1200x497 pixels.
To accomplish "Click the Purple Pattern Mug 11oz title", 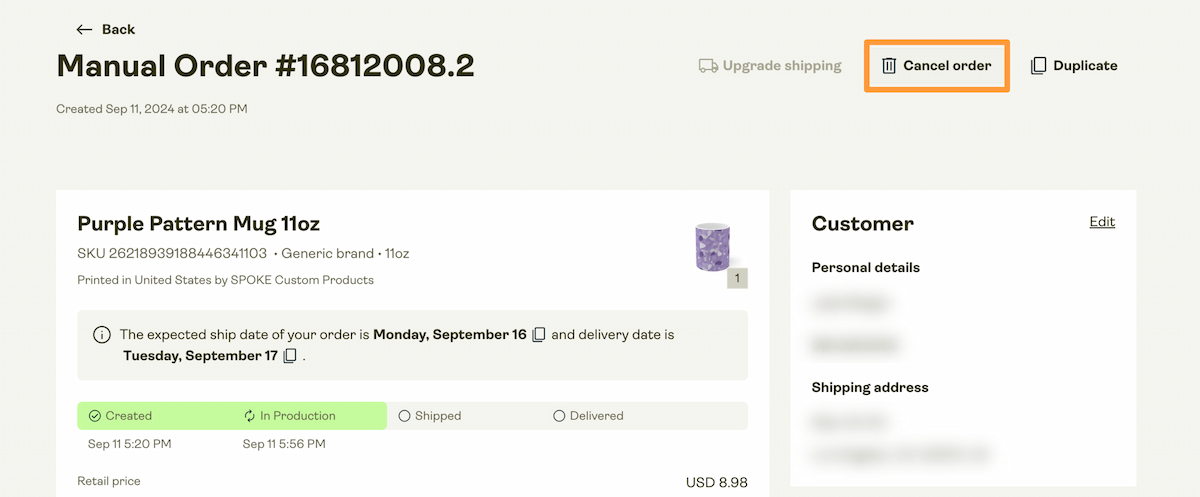I will [198, 223].
